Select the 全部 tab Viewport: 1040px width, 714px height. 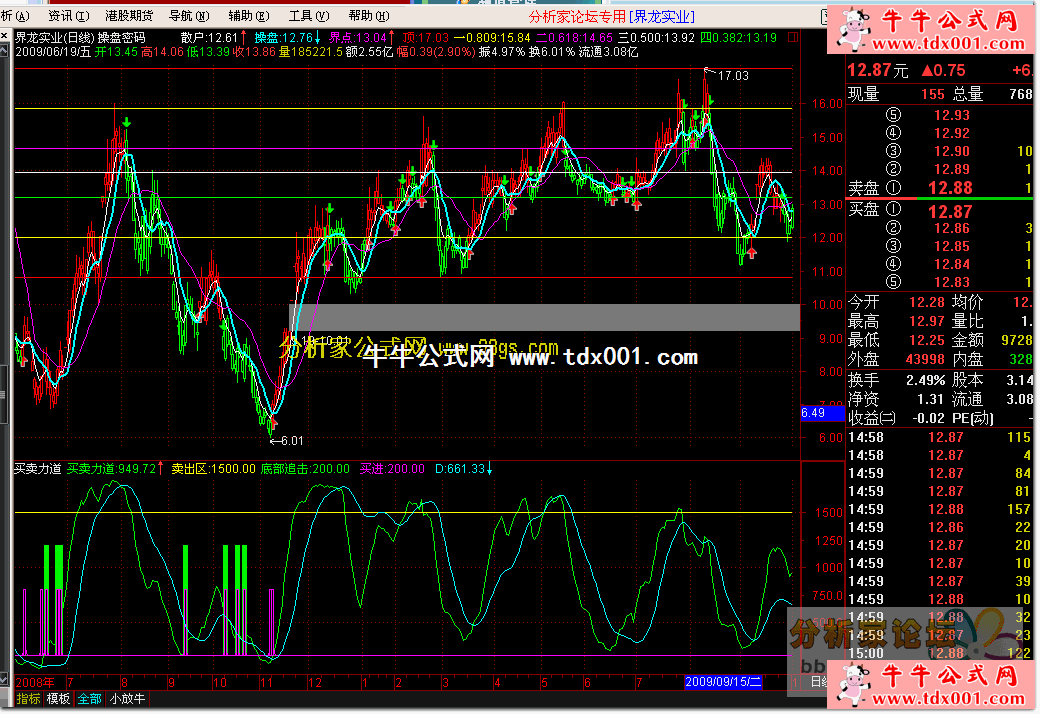[91, 699]
